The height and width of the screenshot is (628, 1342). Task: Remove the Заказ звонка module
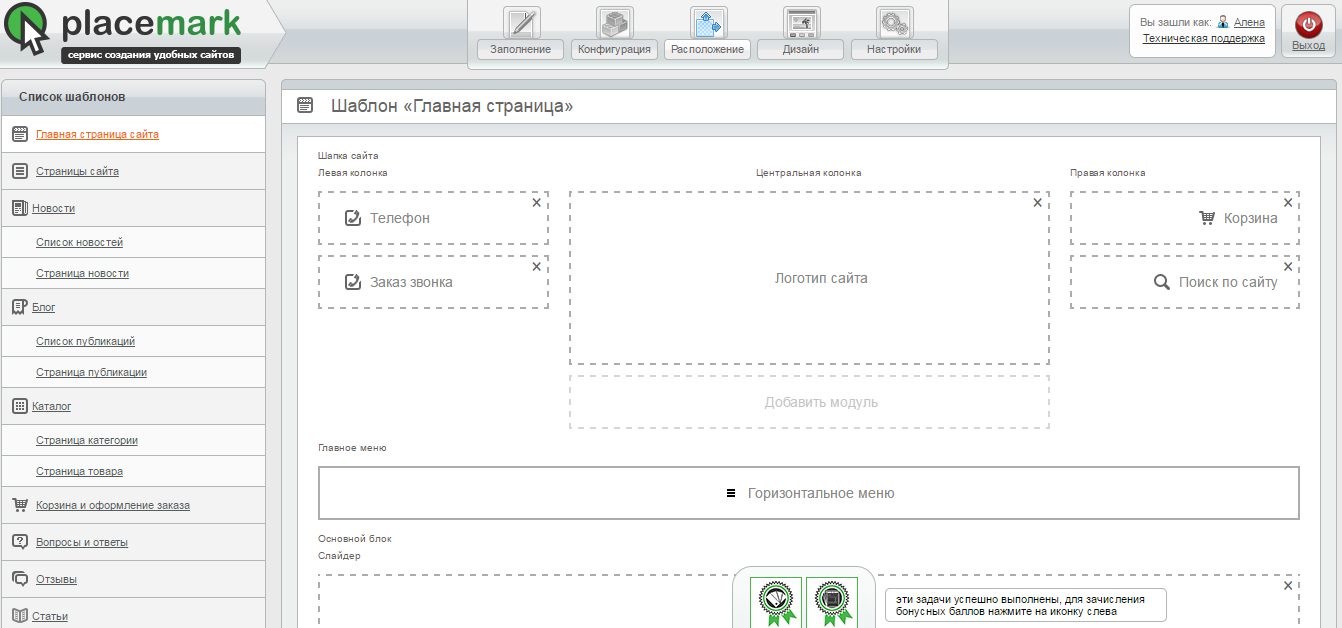click(536, 266)
